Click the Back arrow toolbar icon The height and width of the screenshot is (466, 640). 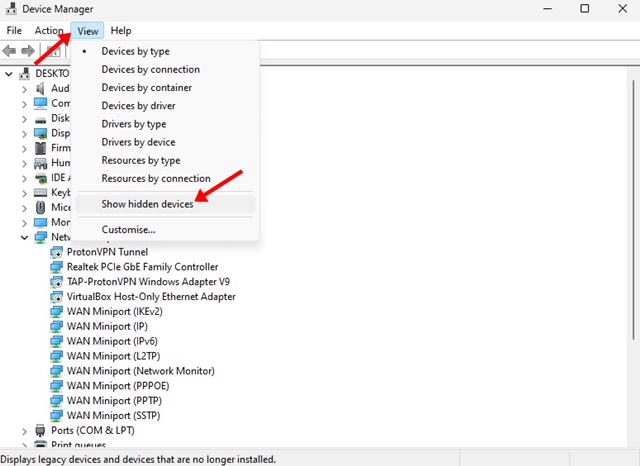coord(10,51)
